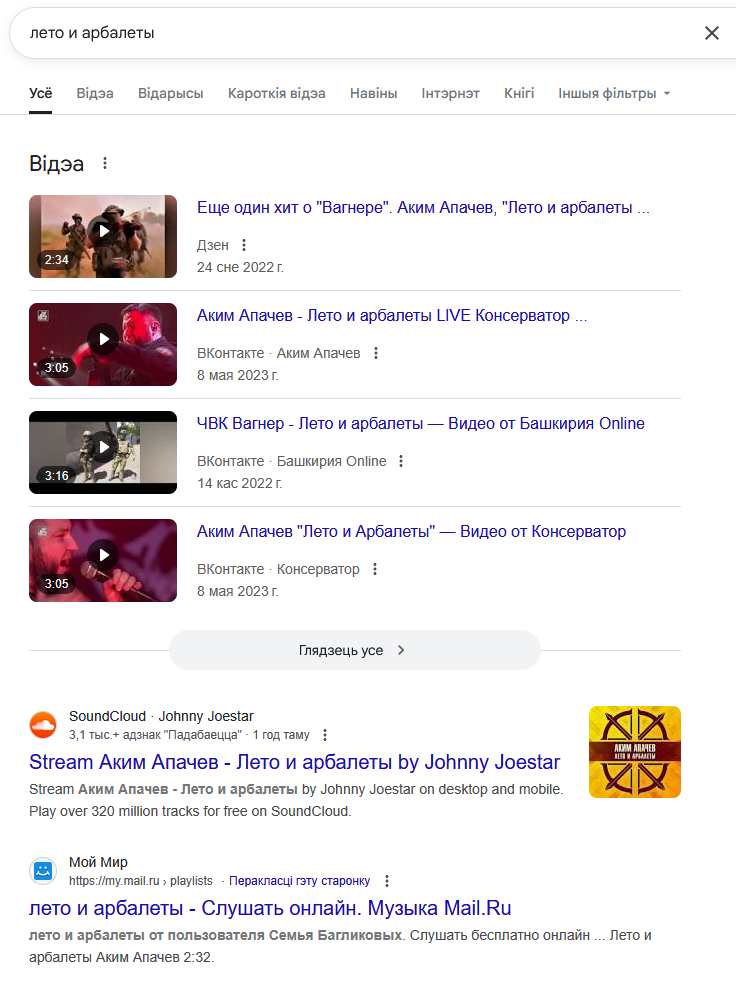Clear the search query with the X icon

click(x=712, y=33)
